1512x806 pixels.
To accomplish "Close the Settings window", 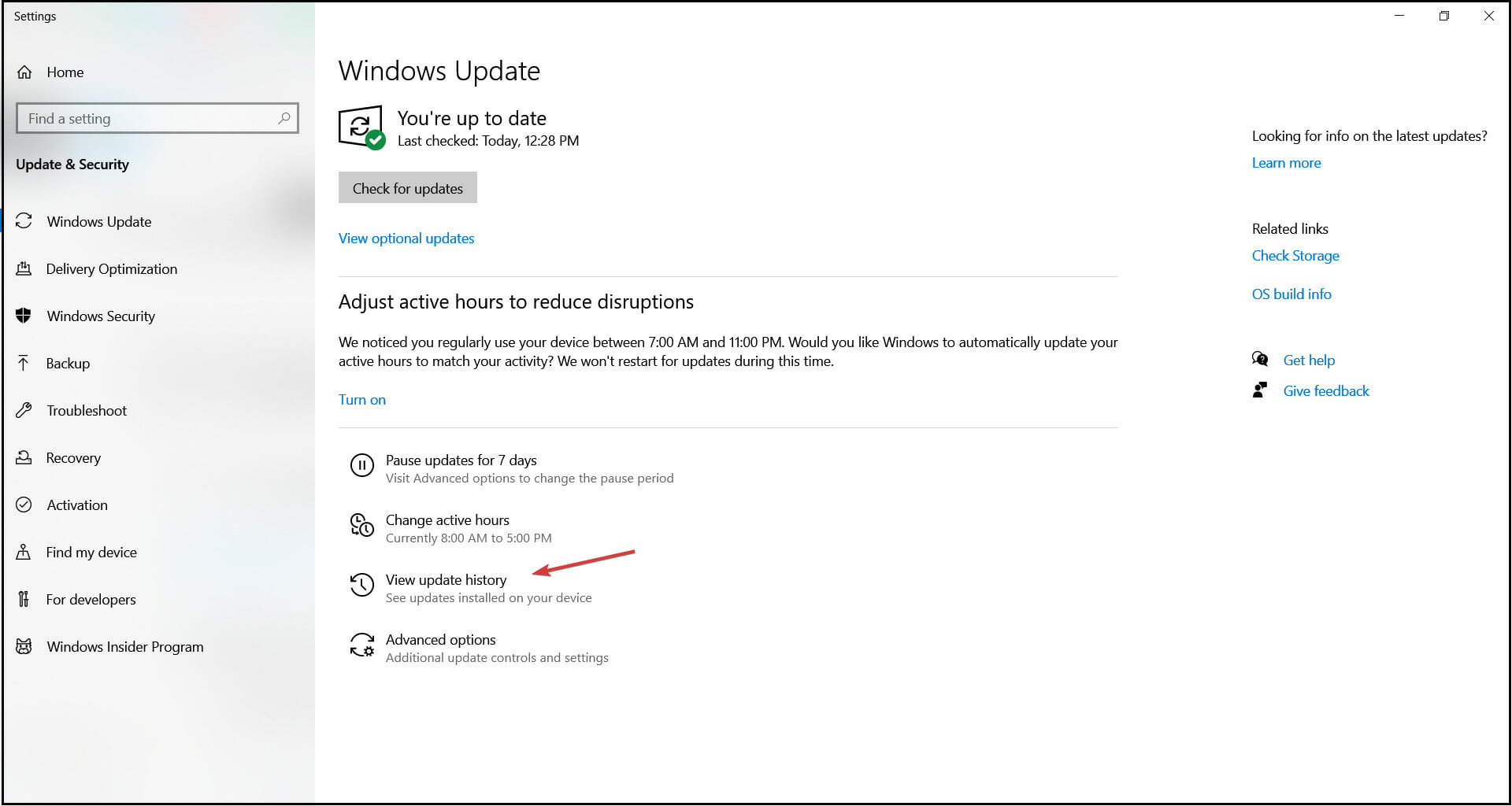I will click(1488, 16).
